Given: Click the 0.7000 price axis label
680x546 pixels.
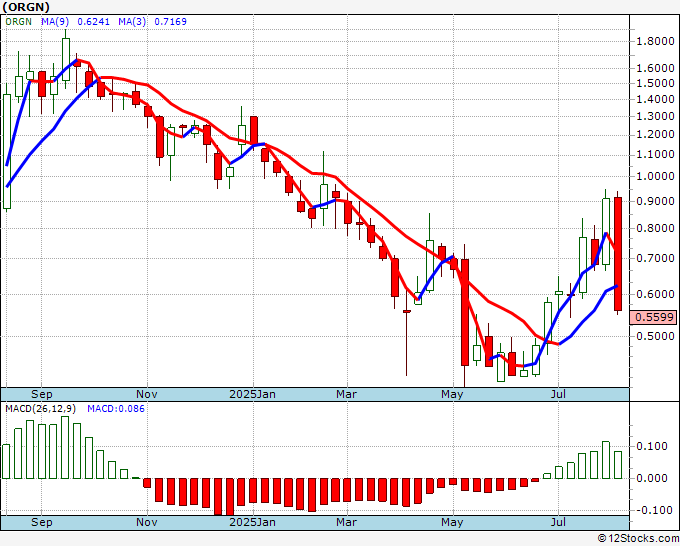Looking at the screenshot, I should click(x=655, y=258).
